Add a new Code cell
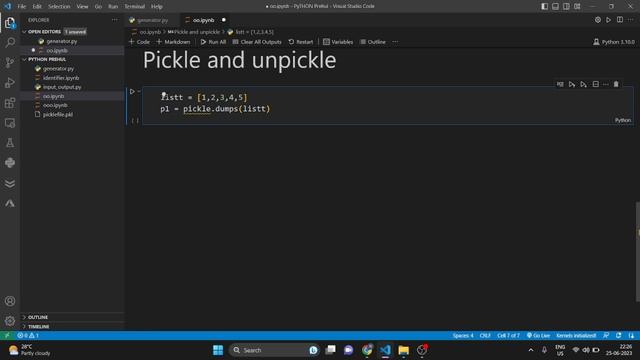This screenshot has height=360, width=640. 139,42
